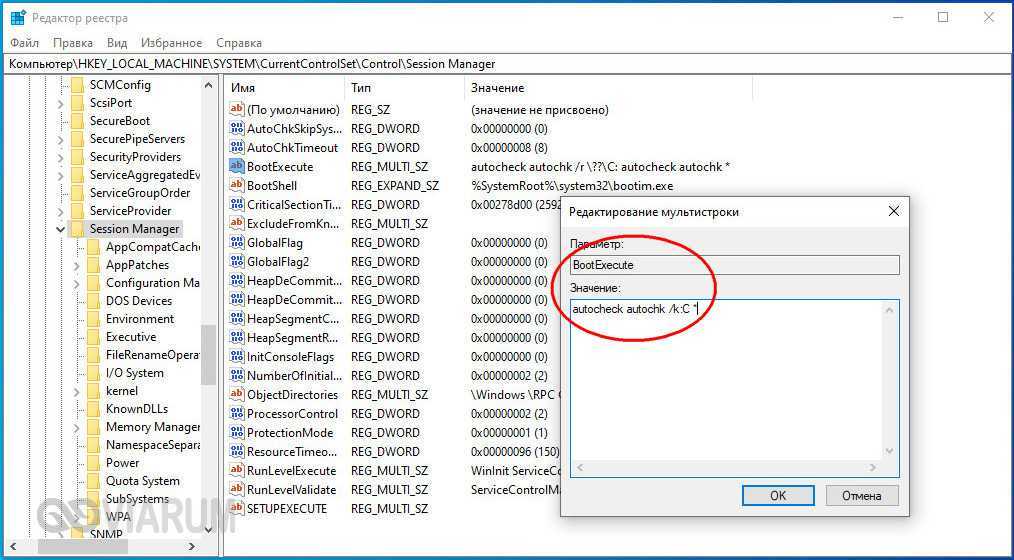Image resolution: width=1014 pixels, height=560 pixels.
Task: Click the REG_EXPAND_SZ type cell
Action: [395, 186]
